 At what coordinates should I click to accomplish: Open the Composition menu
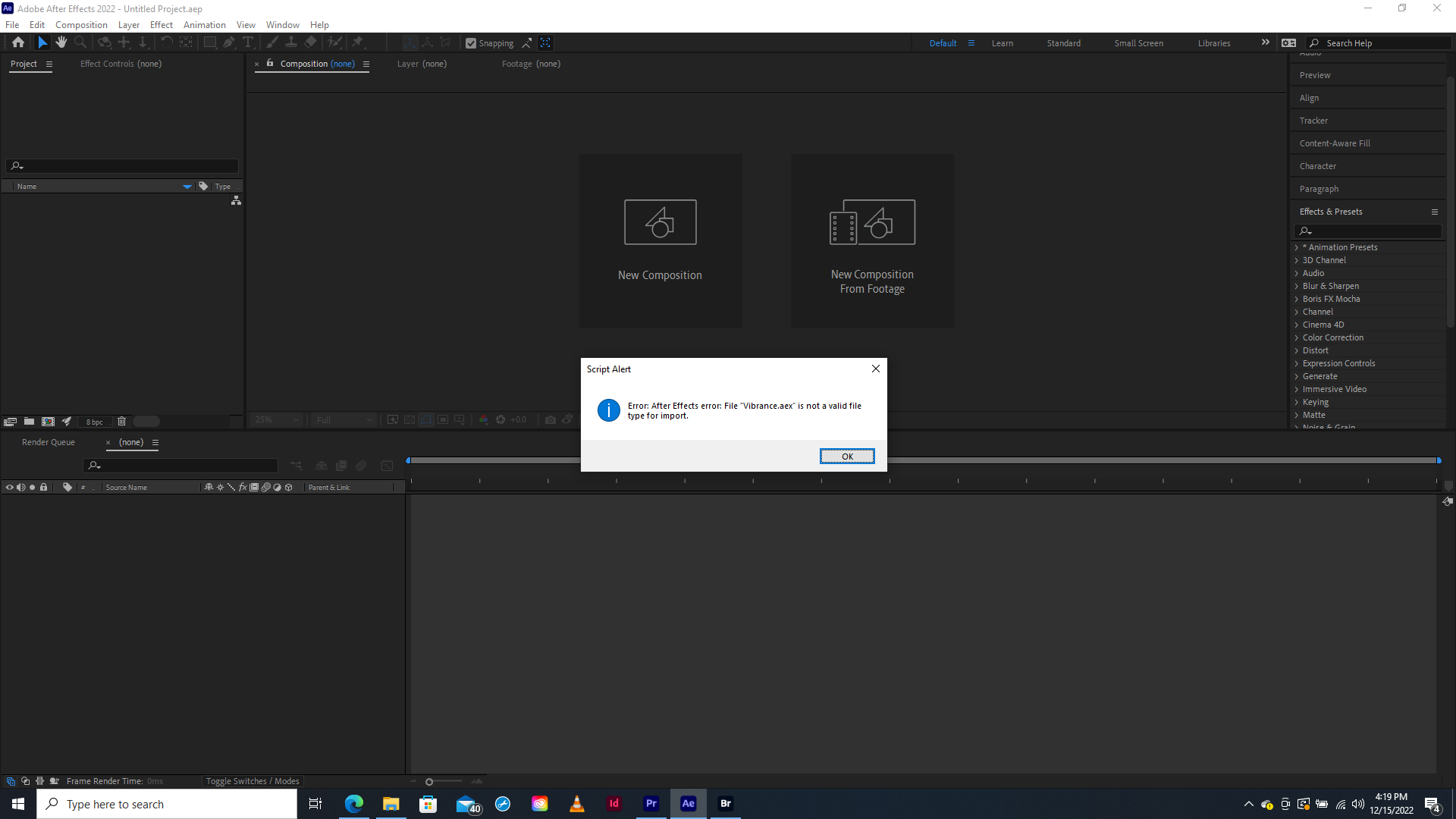point(80,24)
